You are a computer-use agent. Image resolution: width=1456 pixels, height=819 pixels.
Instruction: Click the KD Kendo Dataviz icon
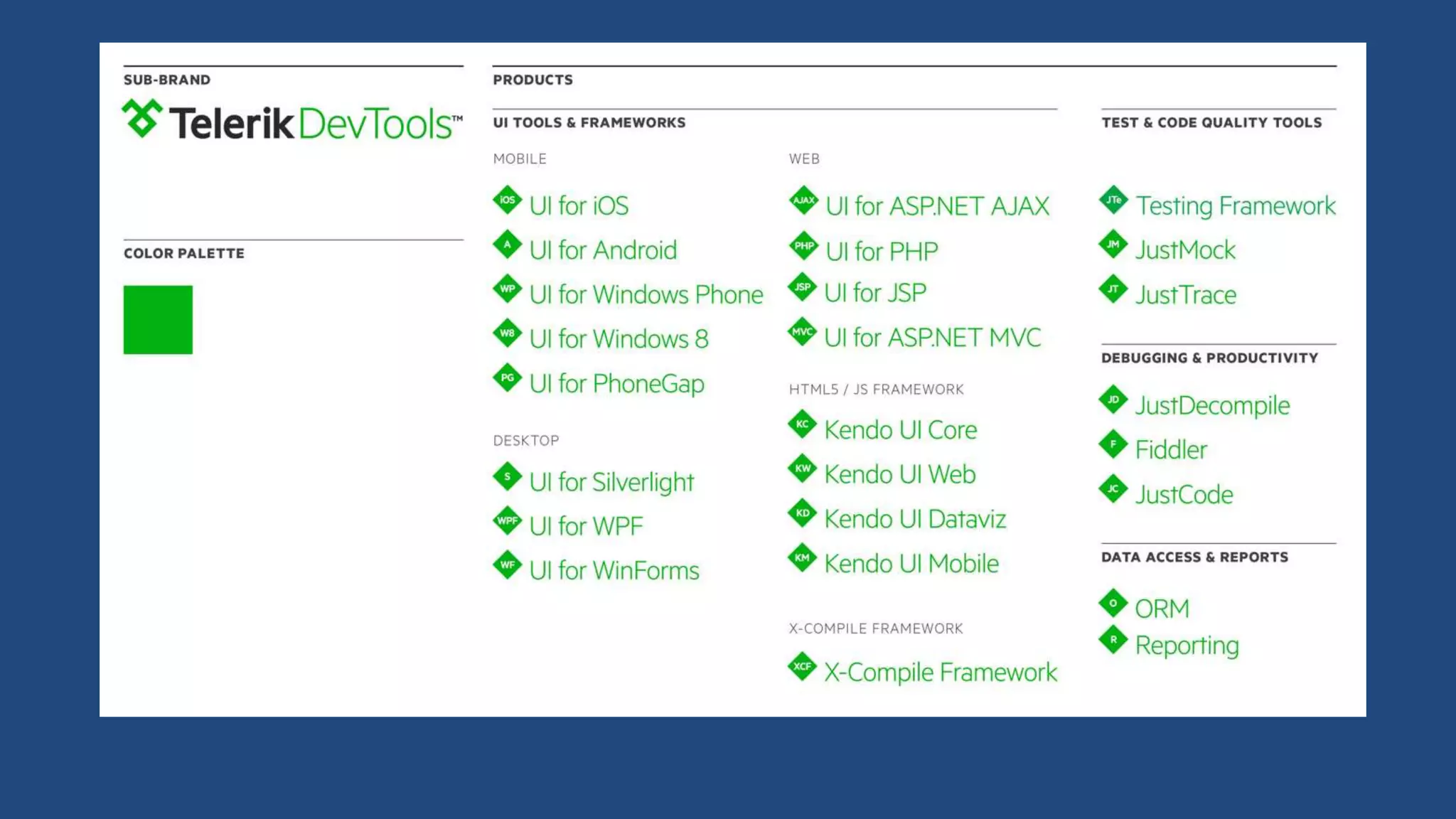[x=803, y=513]
